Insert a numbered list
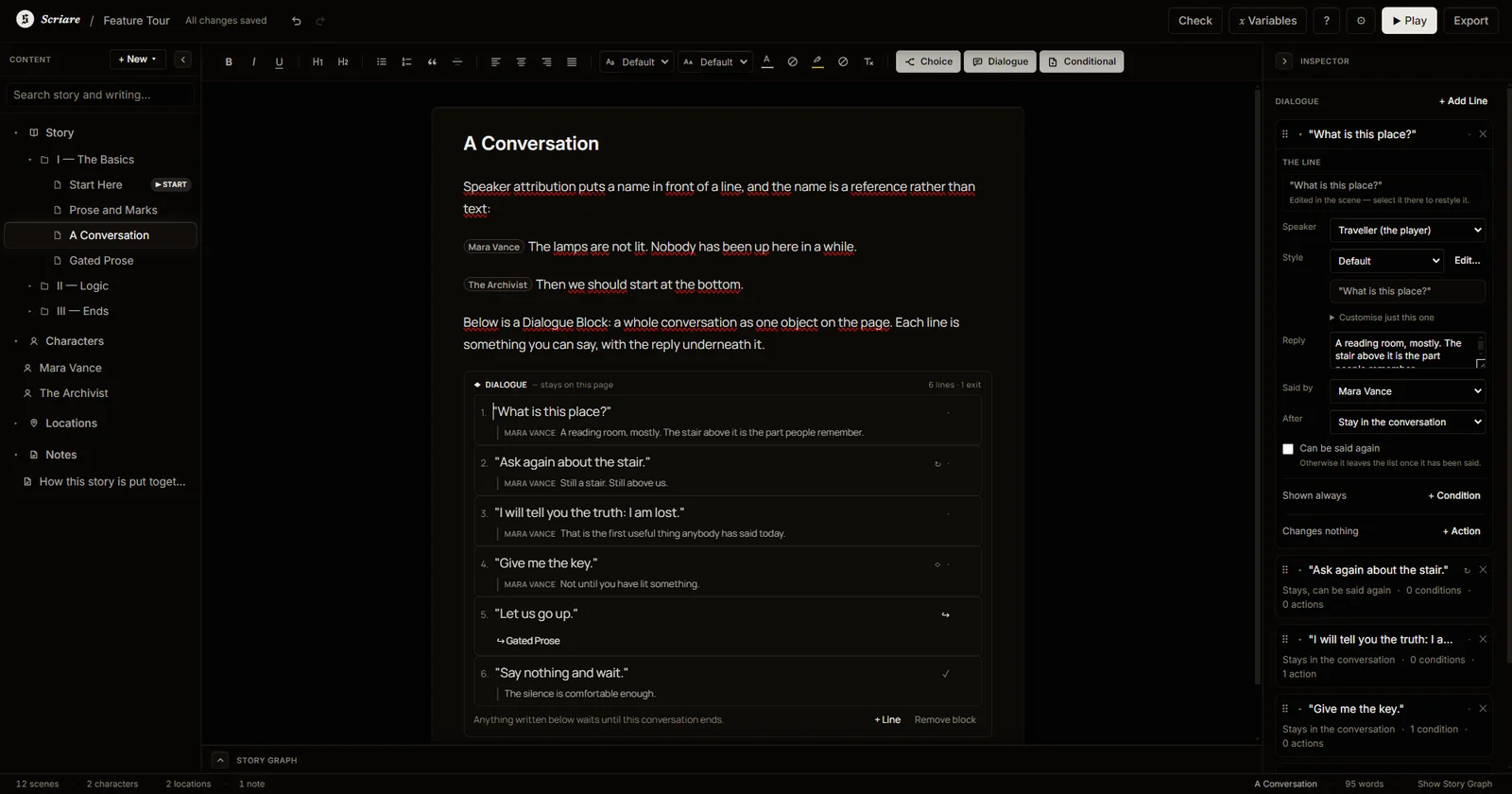 (x=406, y=61)
